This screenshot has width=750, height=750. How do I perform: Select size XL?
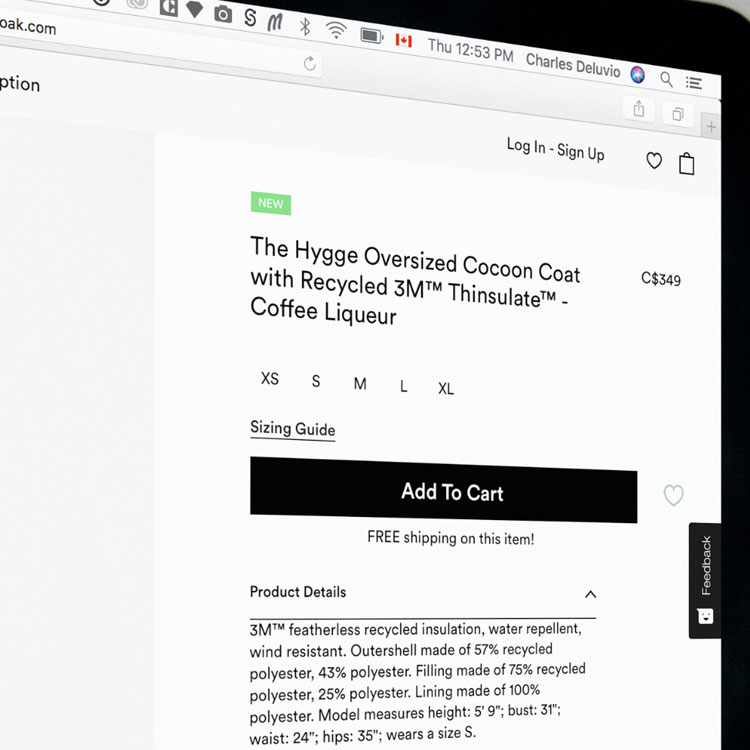click(446, 388)
